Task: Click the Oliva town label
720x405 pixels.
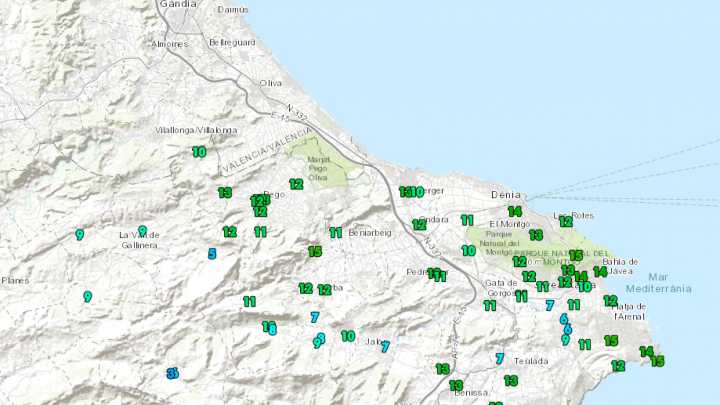Action: [271, 83]
